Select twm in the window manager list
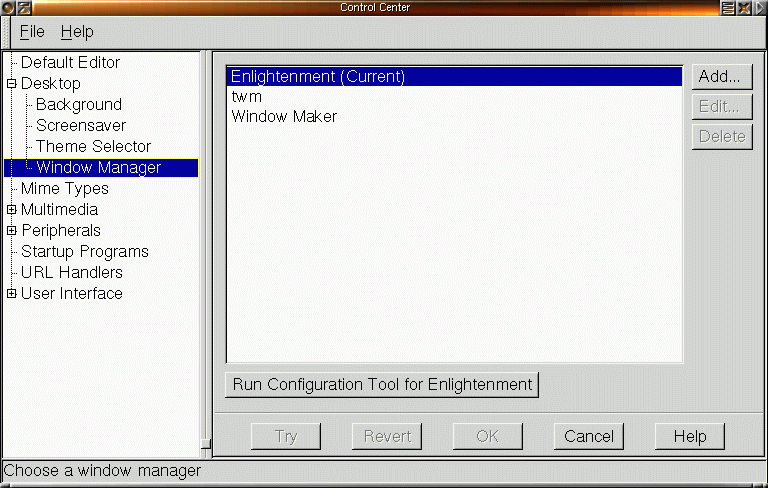Viewport: 768px width, 488px height. click(455, 97)
